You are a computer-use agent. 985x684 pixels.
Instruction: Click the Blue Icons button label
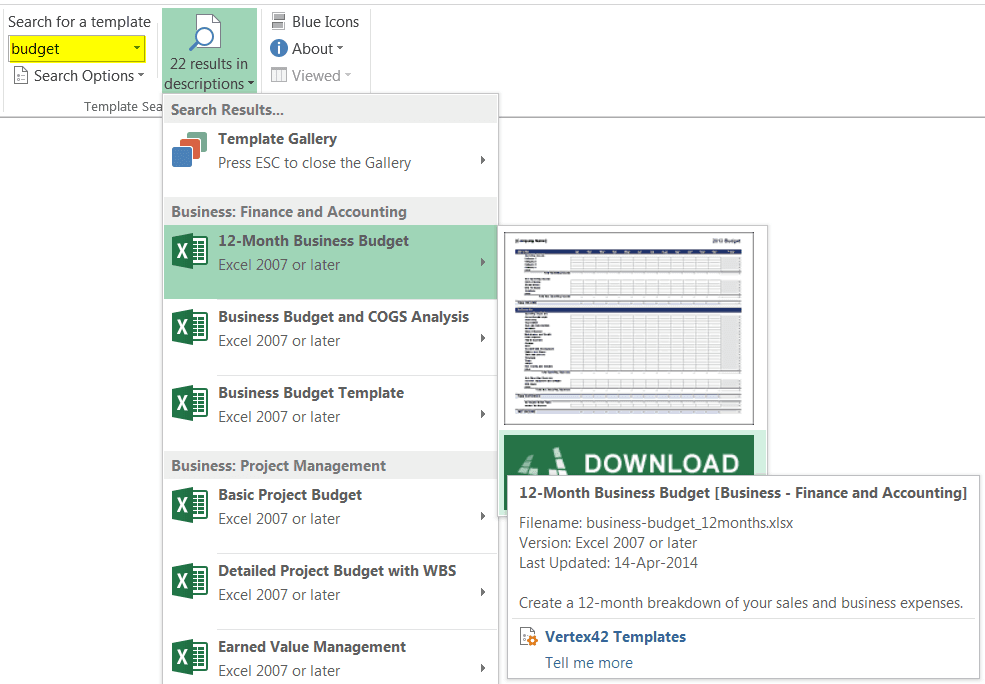click(325, 21)
